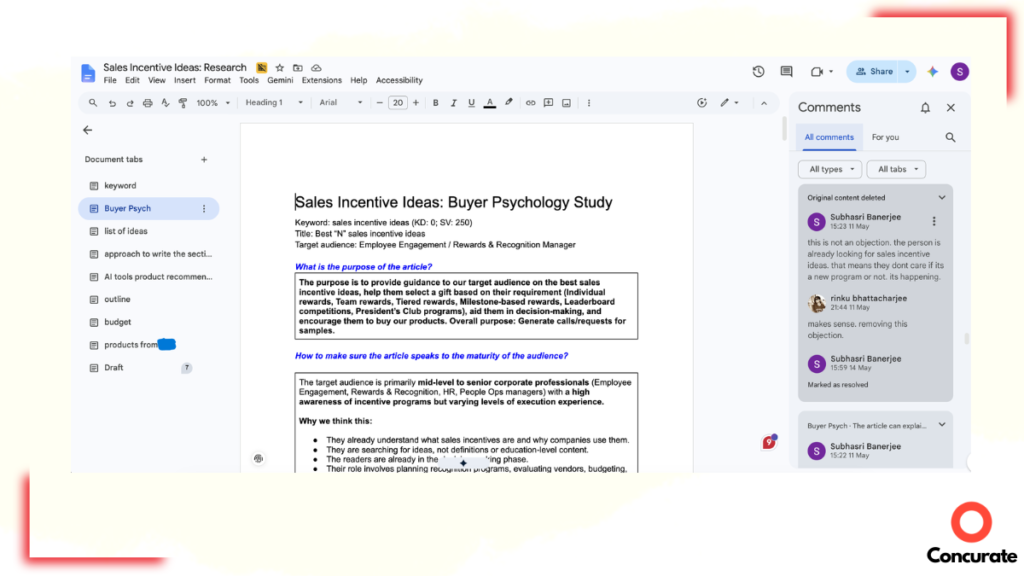Viewport: 1024px width, 576px height.
Task: Collapse the Original content deleted thread
Action: (942, 197)
